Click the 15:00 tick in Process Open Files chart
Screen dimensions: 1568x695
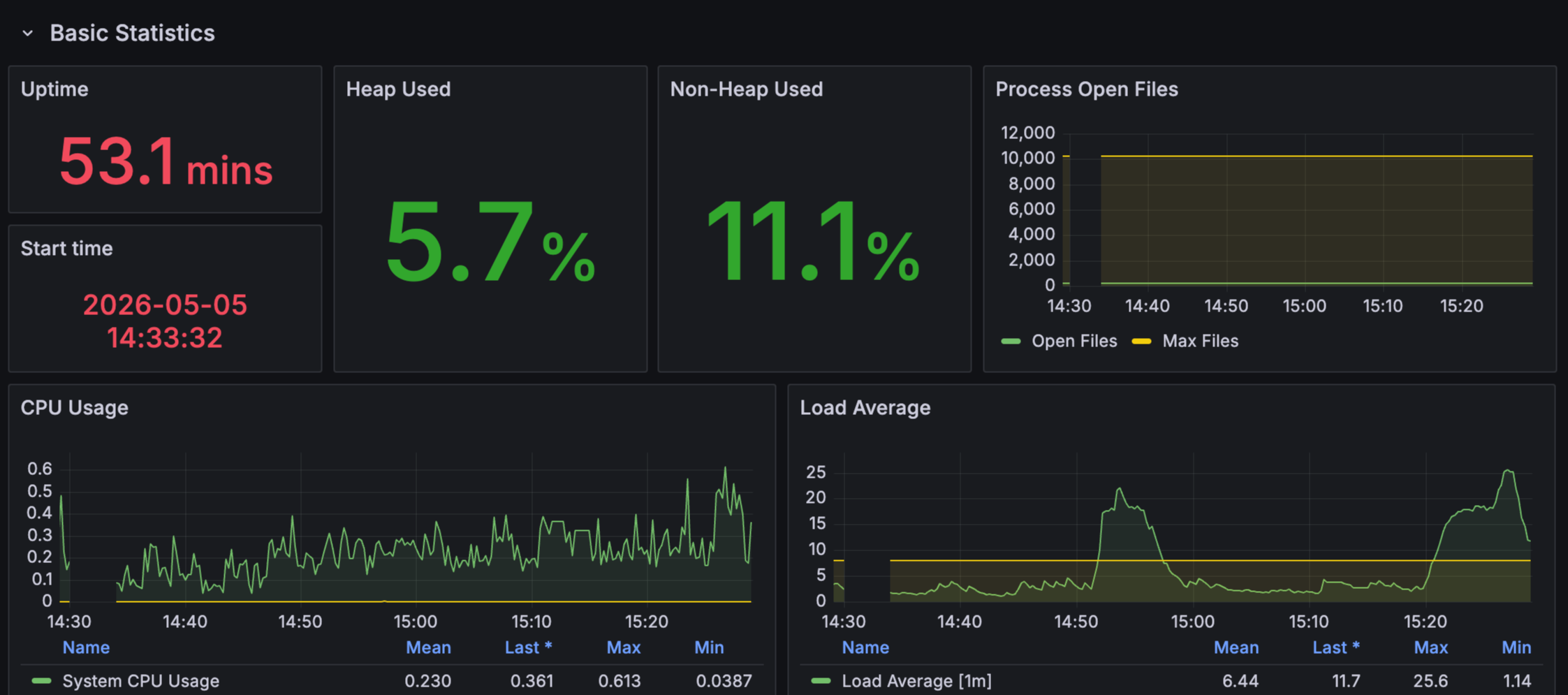pos(1304,306)
